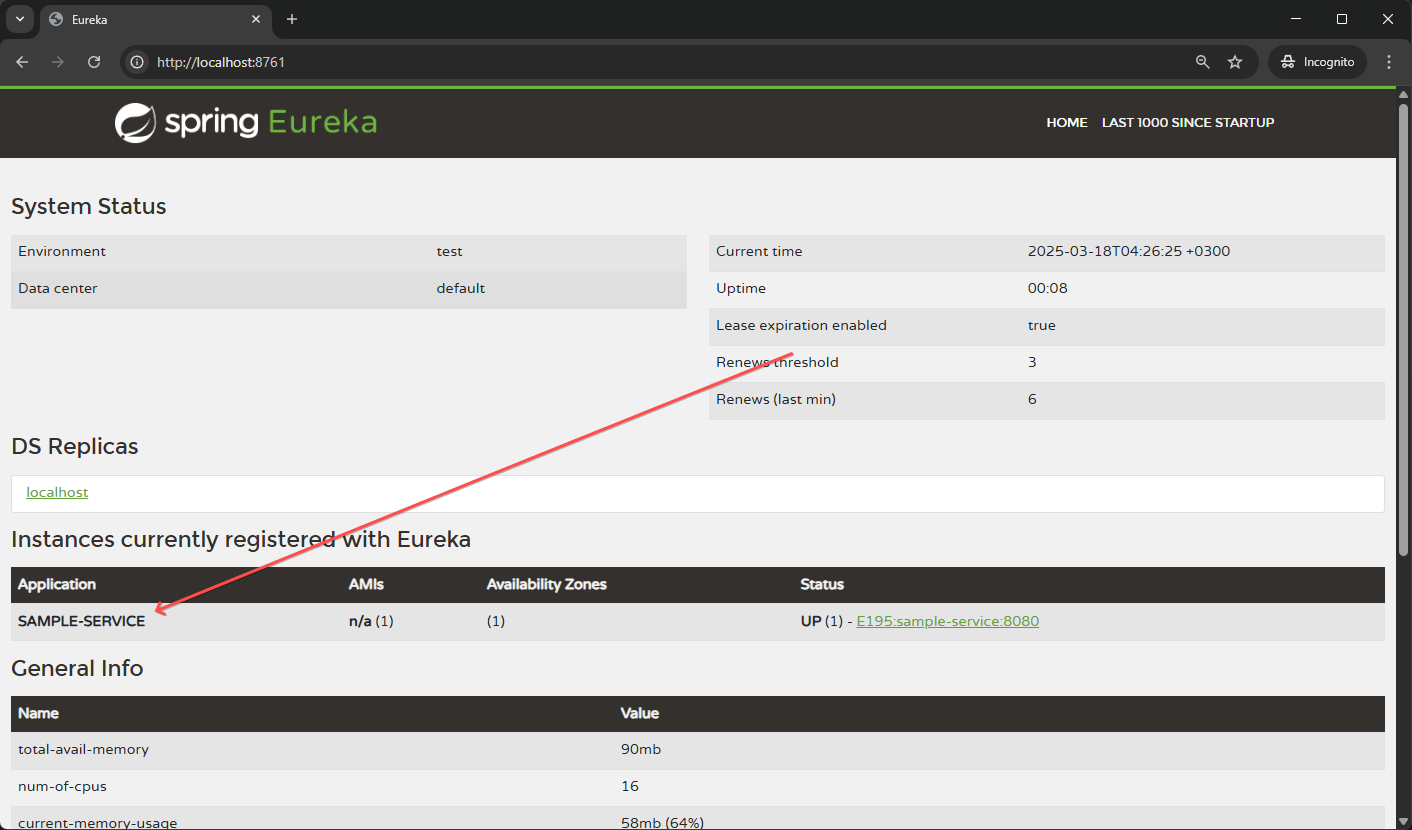The image size is (1412, 830).
Task: Select the Lease expiration enabled label
Action: 801,325
